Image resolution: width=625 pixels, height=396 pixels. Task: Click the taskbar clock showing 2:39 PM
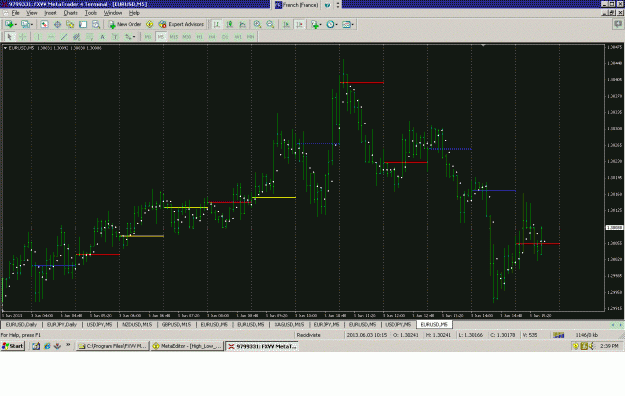[x=609, y=346]
